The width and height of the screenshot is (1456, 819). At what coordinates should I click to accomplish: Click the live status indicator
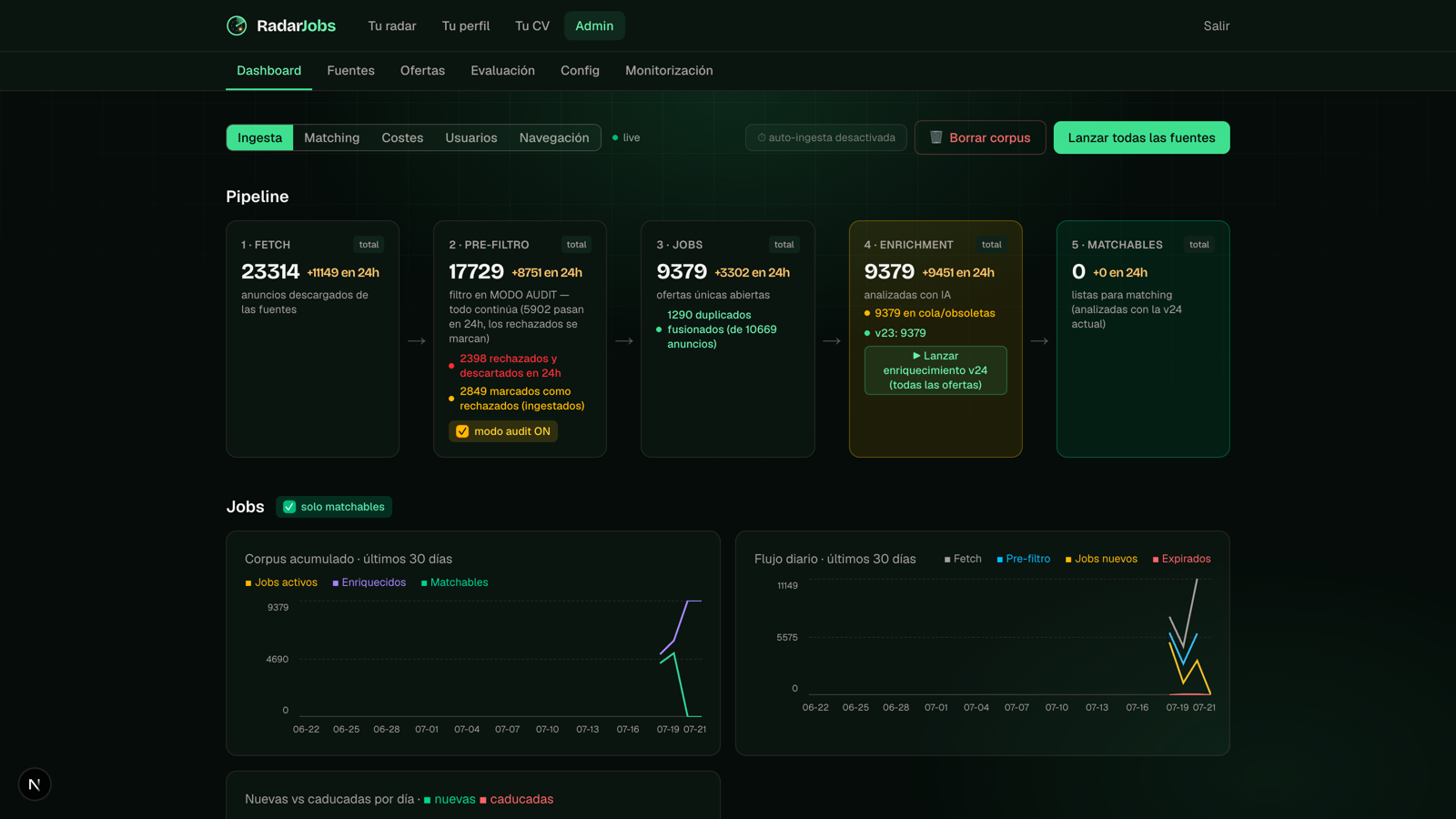pos(626,137)
